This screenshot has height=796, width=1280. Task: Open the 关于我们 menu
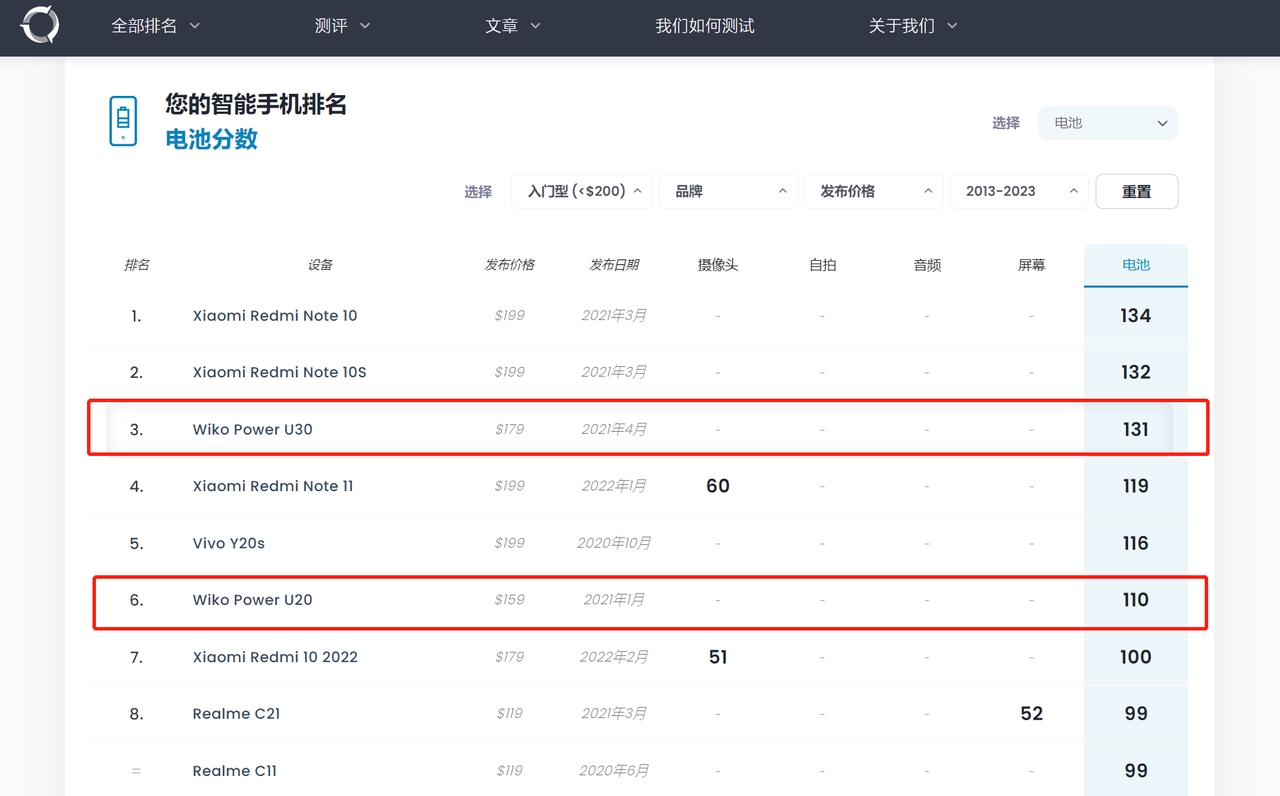tap(913, 26)
